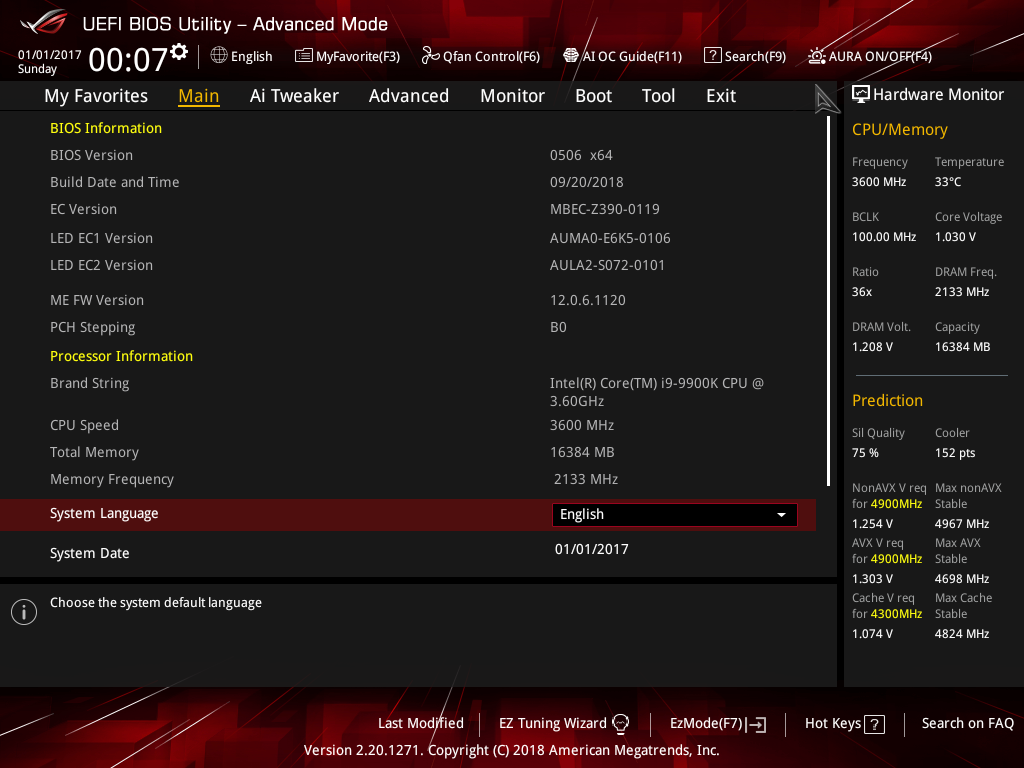Viewport: 1024px width, 768px height.
Task: Click the Temperature value 33°C
Action: tap(948, 182)
